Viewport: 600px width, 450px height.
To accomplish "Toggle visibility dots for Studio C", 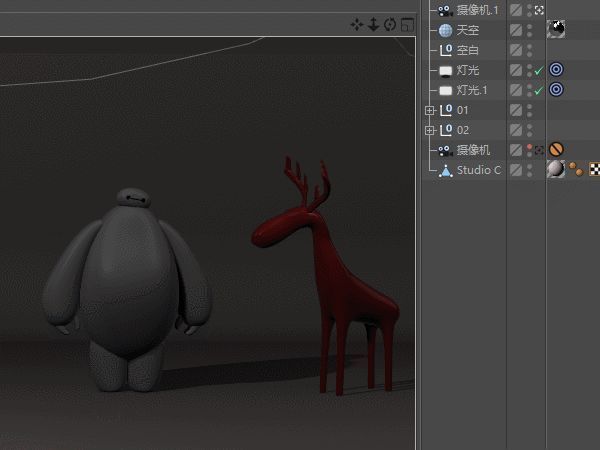I will tap(530, 171).
